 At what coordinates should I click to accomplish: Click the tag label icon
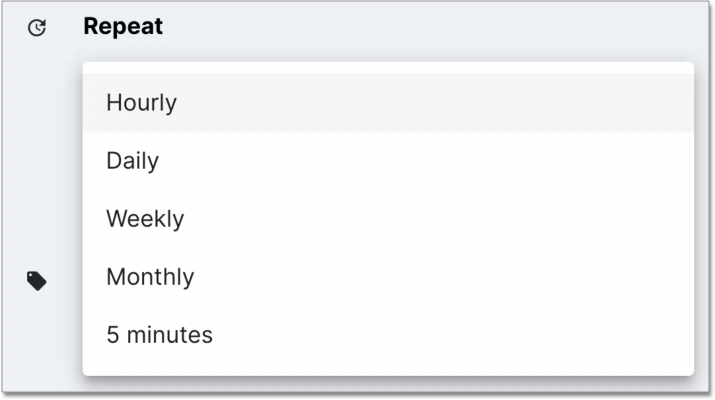click(37, 280)
